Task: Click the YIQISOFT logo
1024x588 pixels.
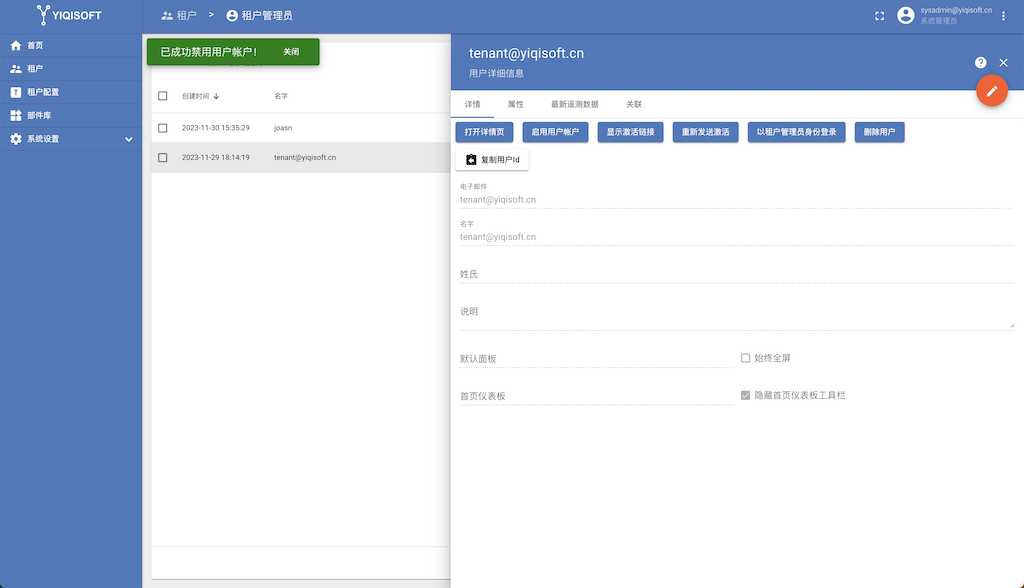Action: click(x=69, y=15)
